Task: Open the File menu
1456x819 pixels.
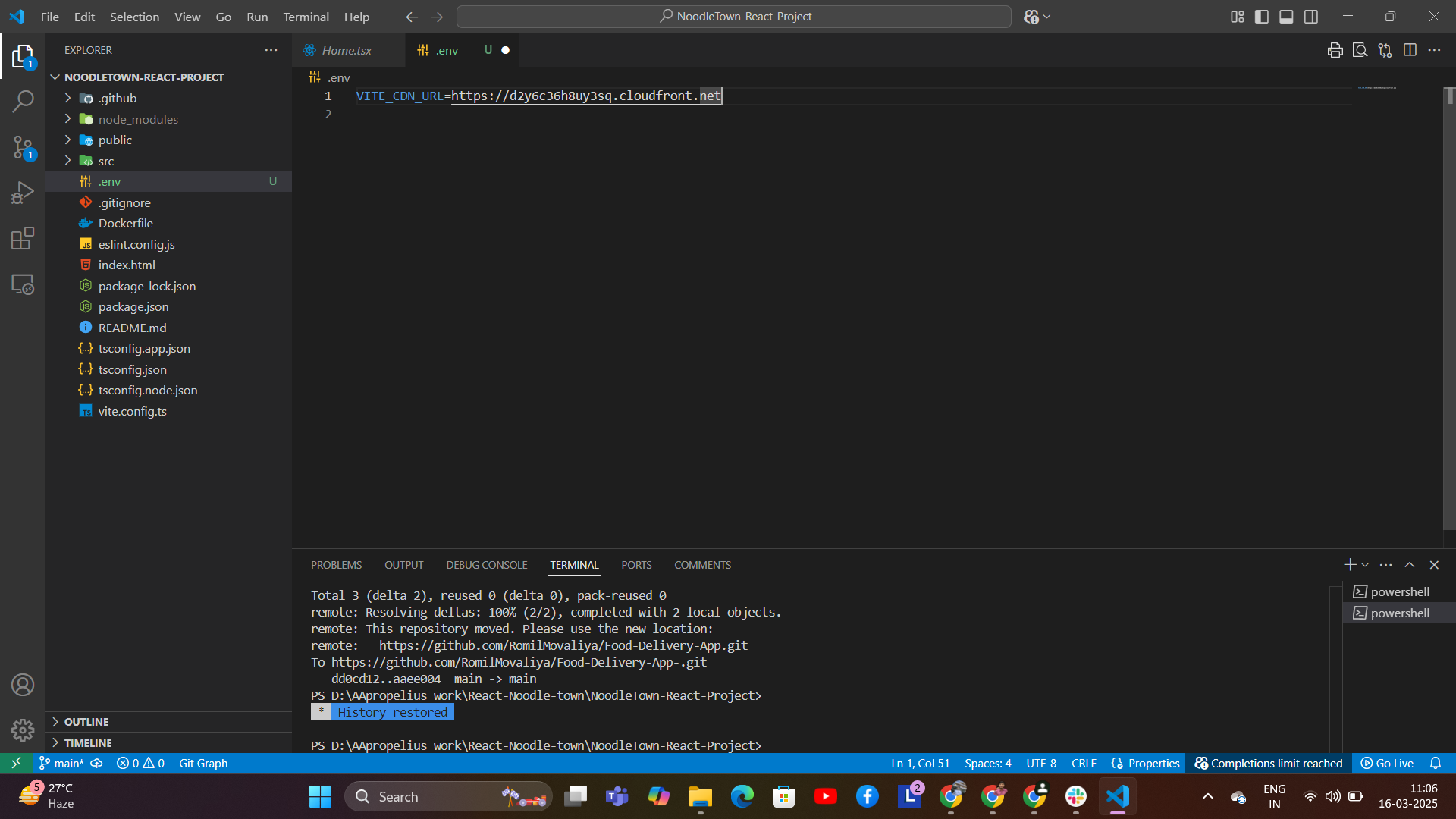Action: tap(49, 17)
